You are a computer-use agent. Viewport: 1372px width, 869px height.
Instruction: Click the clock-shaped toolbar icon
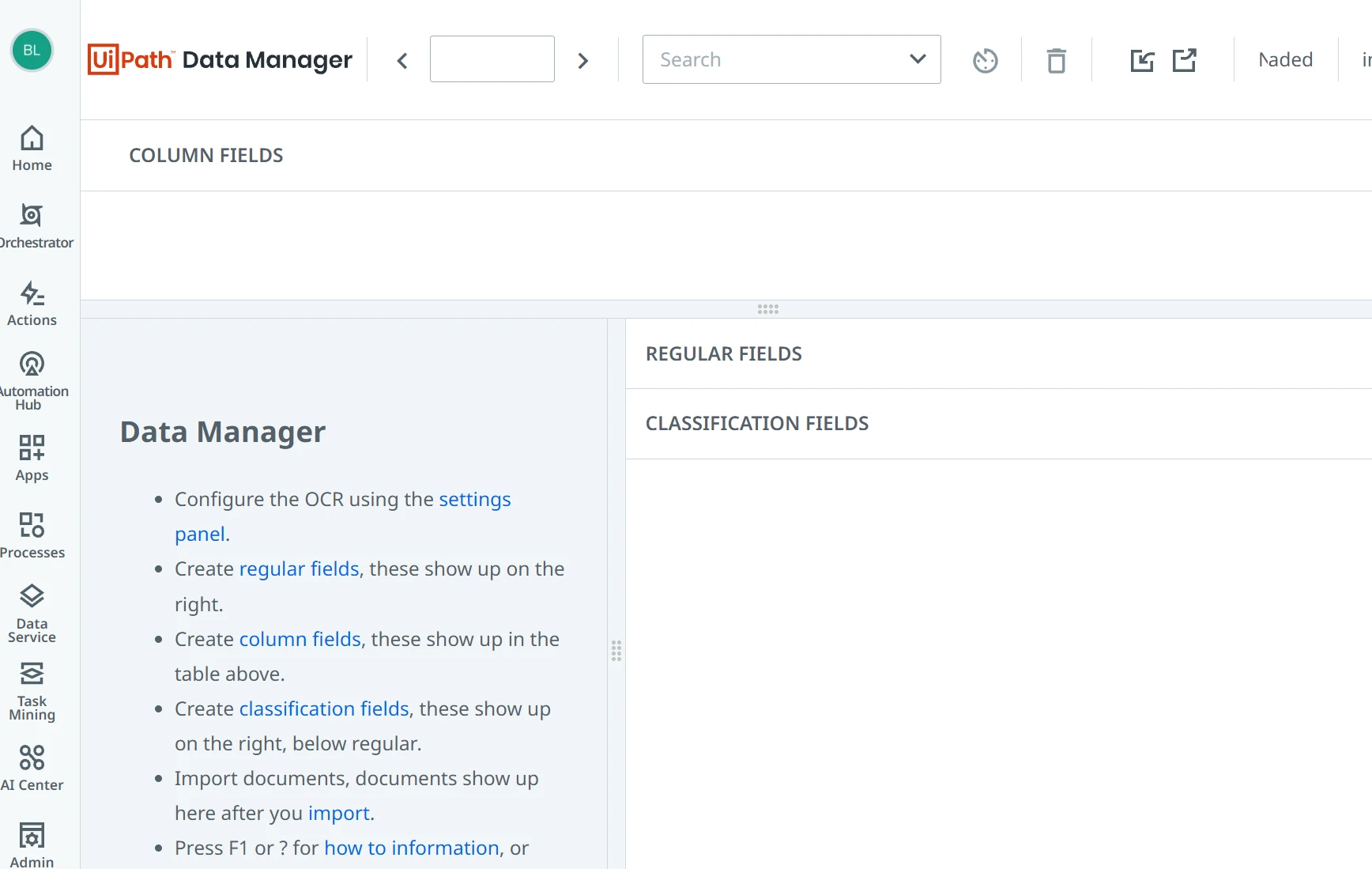pos(986,61)
